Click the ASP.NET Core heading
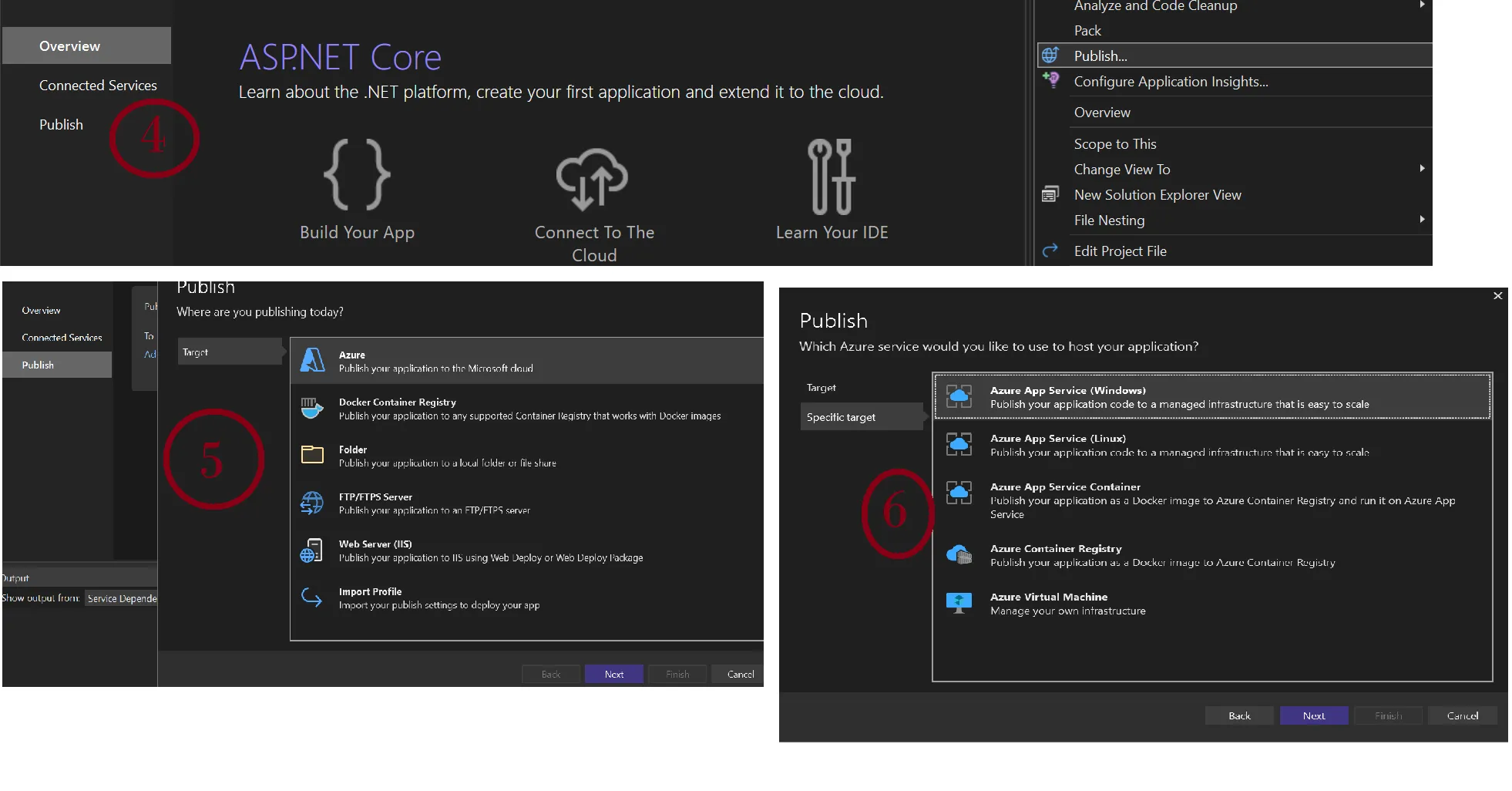The height and width of the screenshot is (791, 1512). pos(340,57)
